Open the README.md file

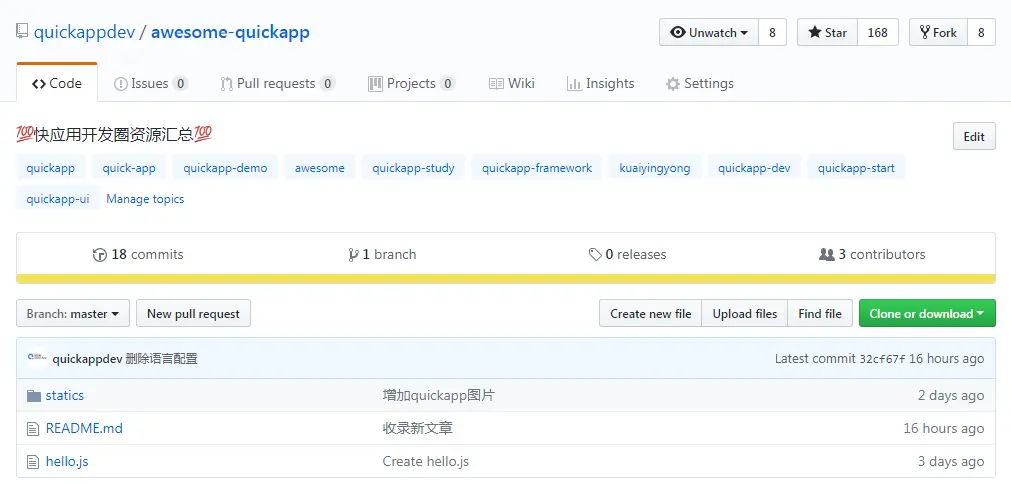coord(84,428)
